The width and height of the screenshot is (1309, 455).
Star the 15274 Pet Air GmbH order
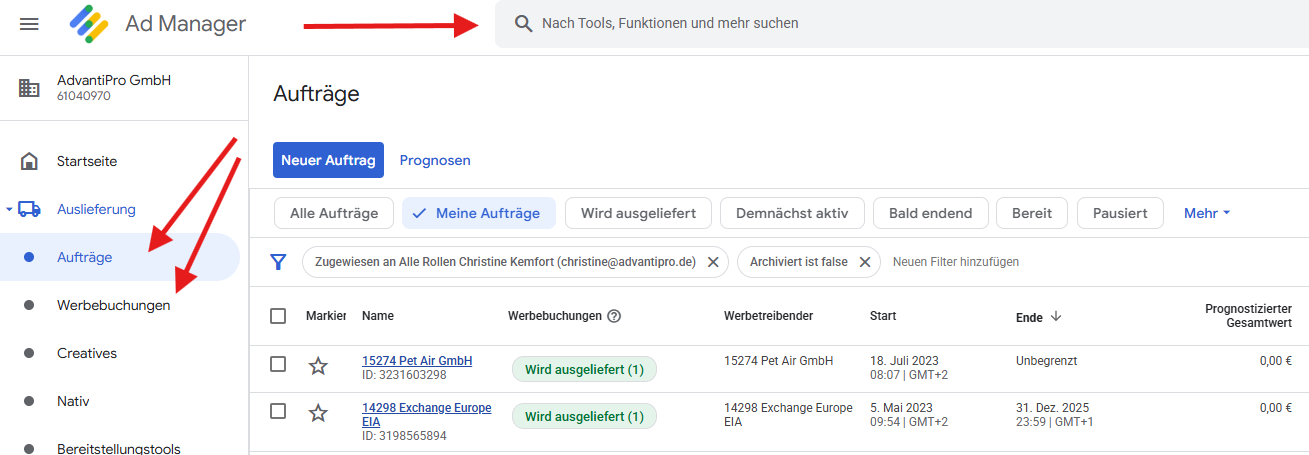pos(318,366)
